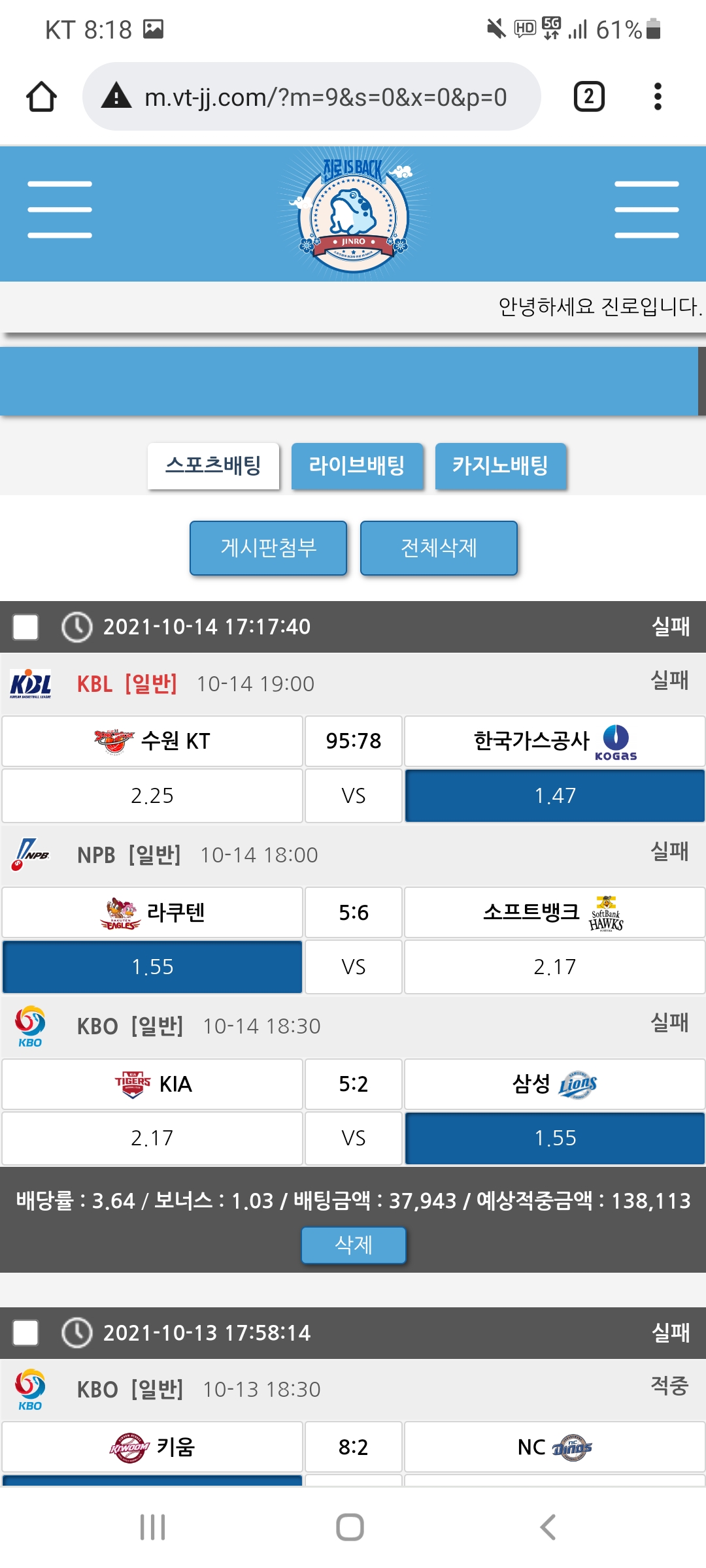Open the left hamburger menu
This screenshot has height=1568, width=706.
[59, 210]
